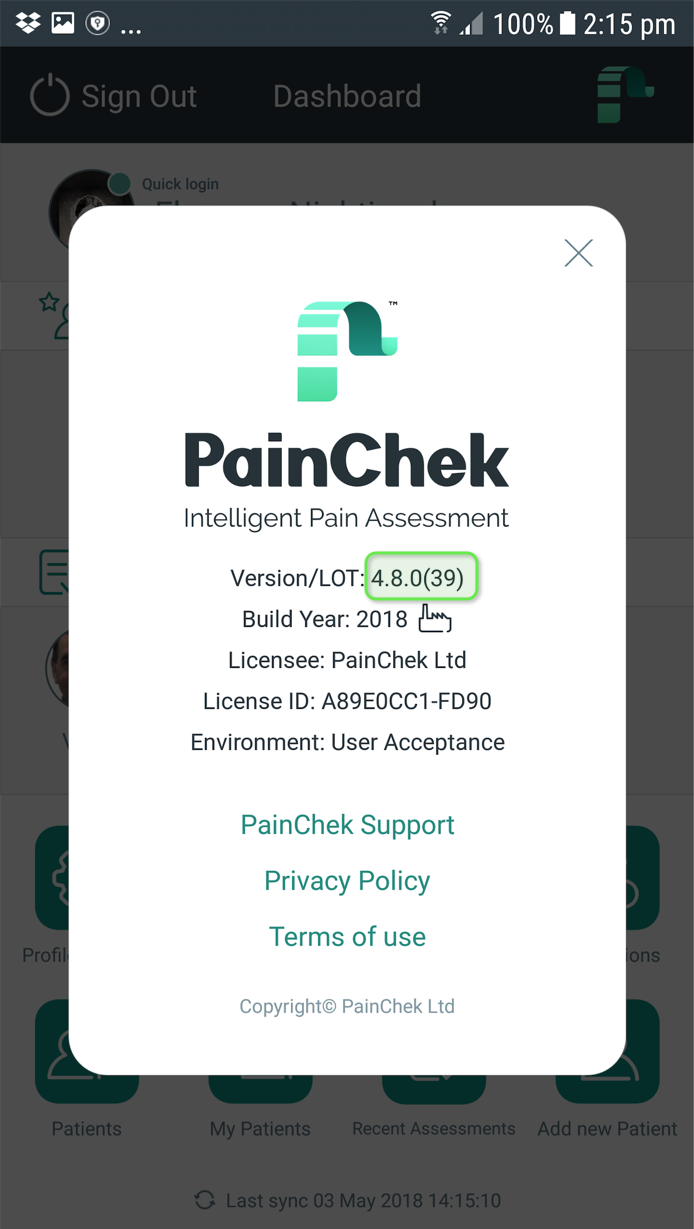The height and width of the screenshot is (1229, 694).
Task: Tap the PainChek logo in the dialog
Action: point(348,351)
